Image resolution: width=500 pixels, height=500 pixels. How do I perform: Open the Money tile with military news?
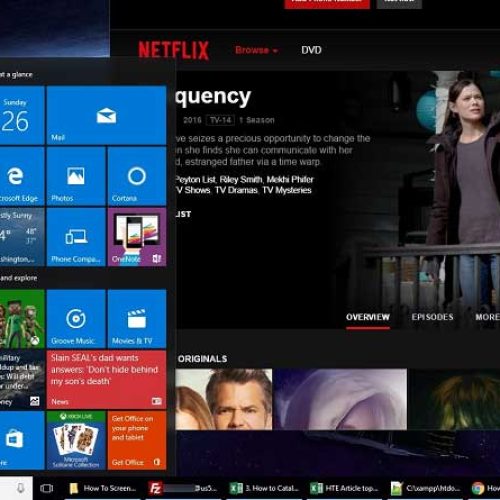point(22,379)
